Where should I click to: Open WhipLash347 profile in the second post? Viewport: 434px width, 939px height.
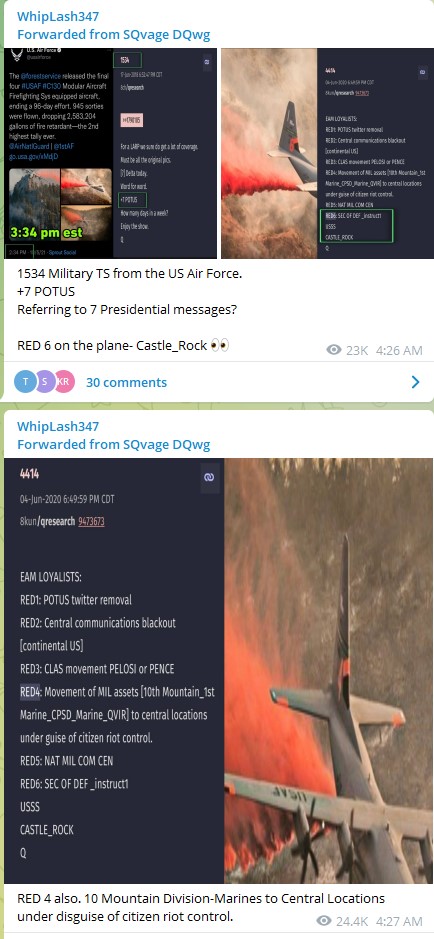point(57,426)
